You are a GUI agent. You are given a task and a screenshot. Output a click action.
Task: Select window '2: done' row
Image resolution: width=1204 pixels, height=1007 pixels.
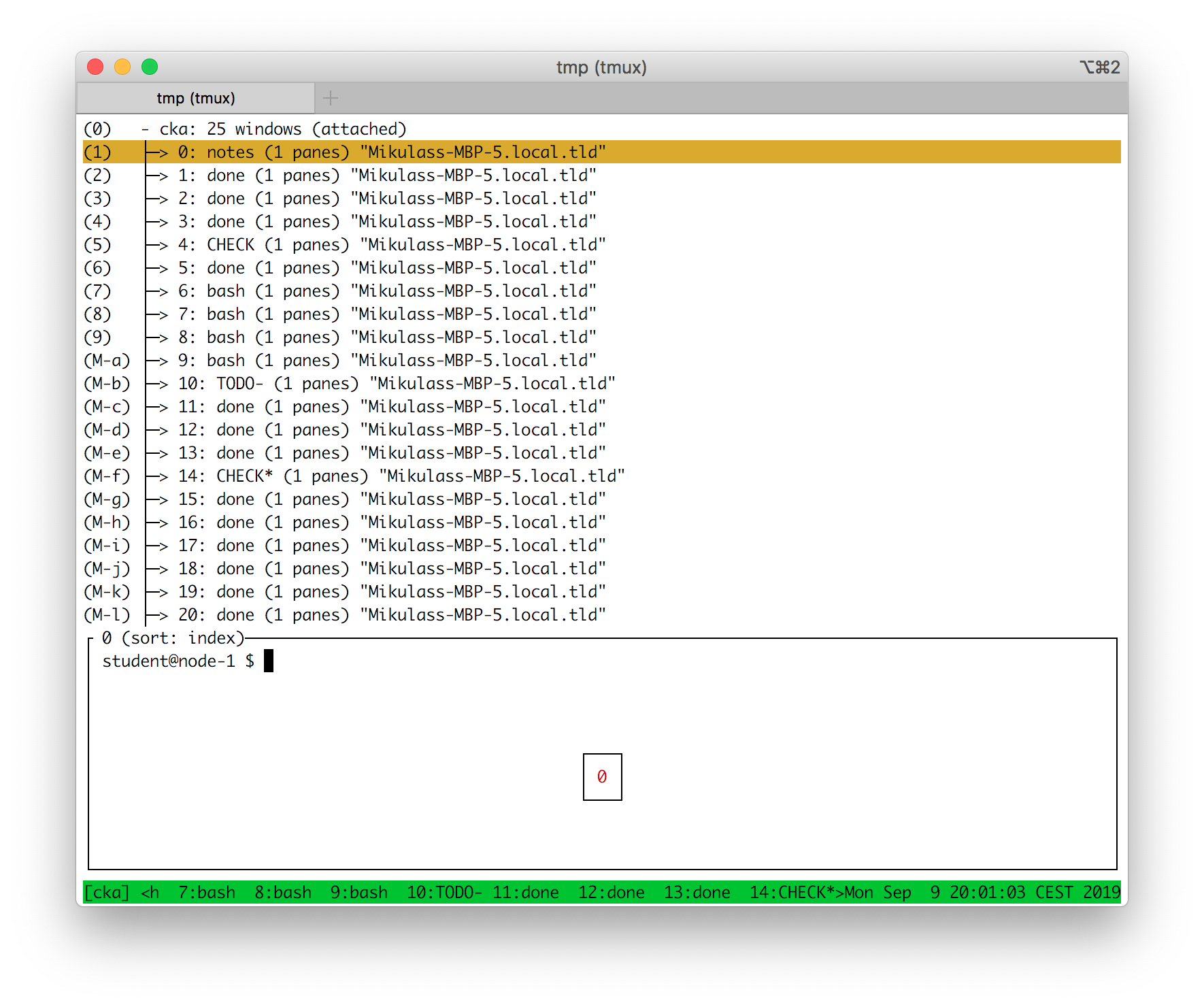(x=602, y=199)
